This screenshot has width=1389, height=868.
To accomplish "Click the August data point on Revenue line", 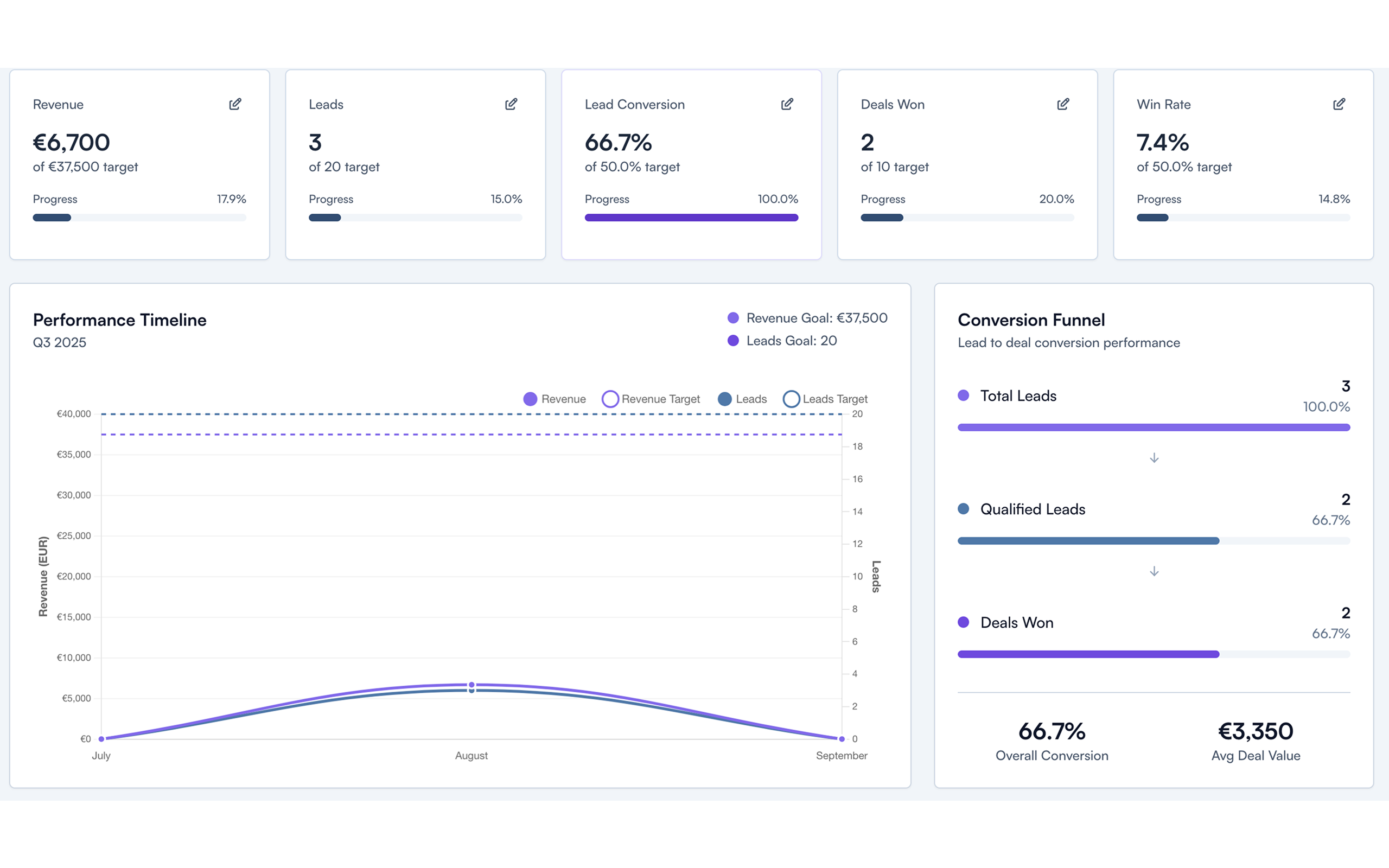I will click(472, 684).
